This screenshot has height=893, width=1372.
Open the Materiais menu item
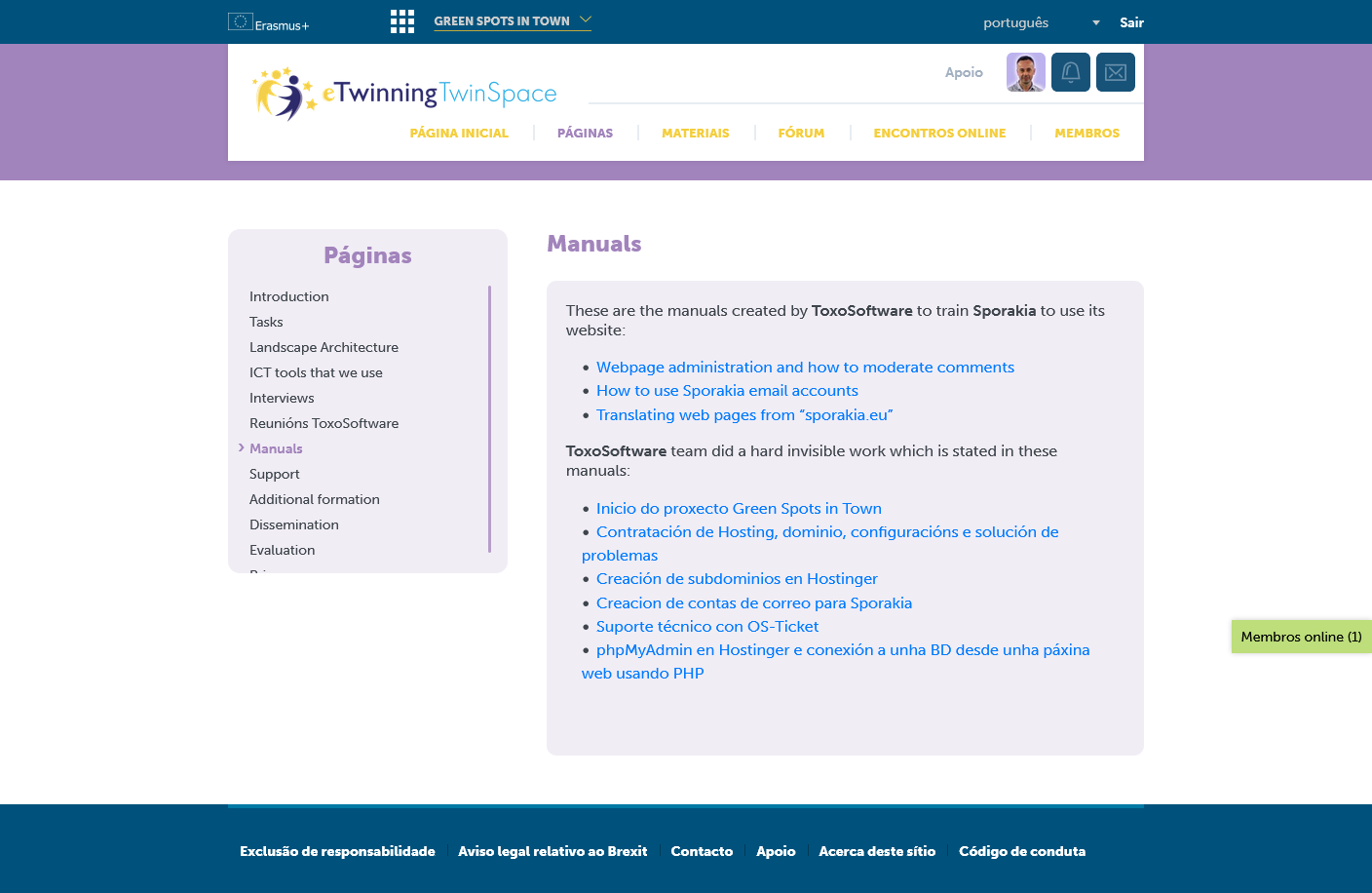tap(695, 134)
